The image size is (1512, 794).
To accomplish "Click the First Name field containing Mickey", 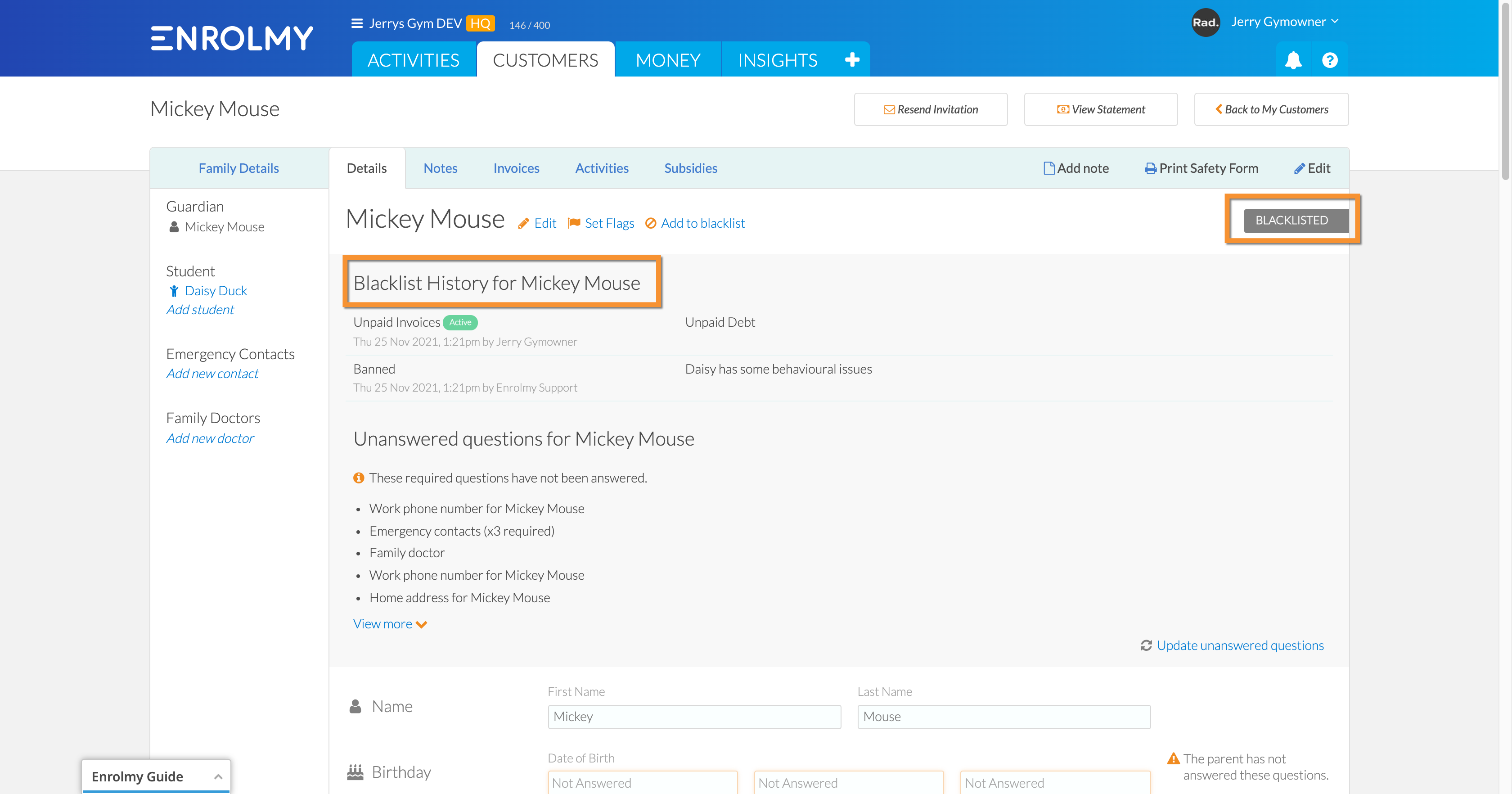I will (694, 717).
